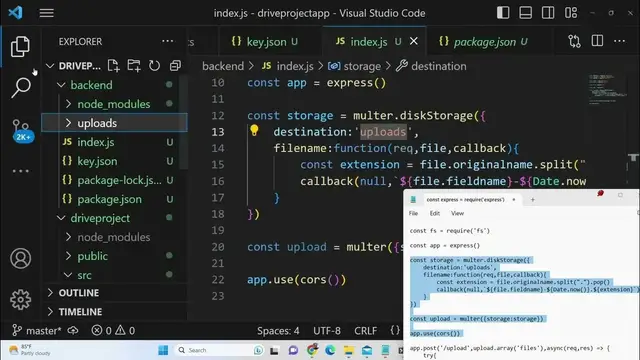Change line ending via CRLF status item
The width and height of the screenshot is (640, 360).
[365, 331]
